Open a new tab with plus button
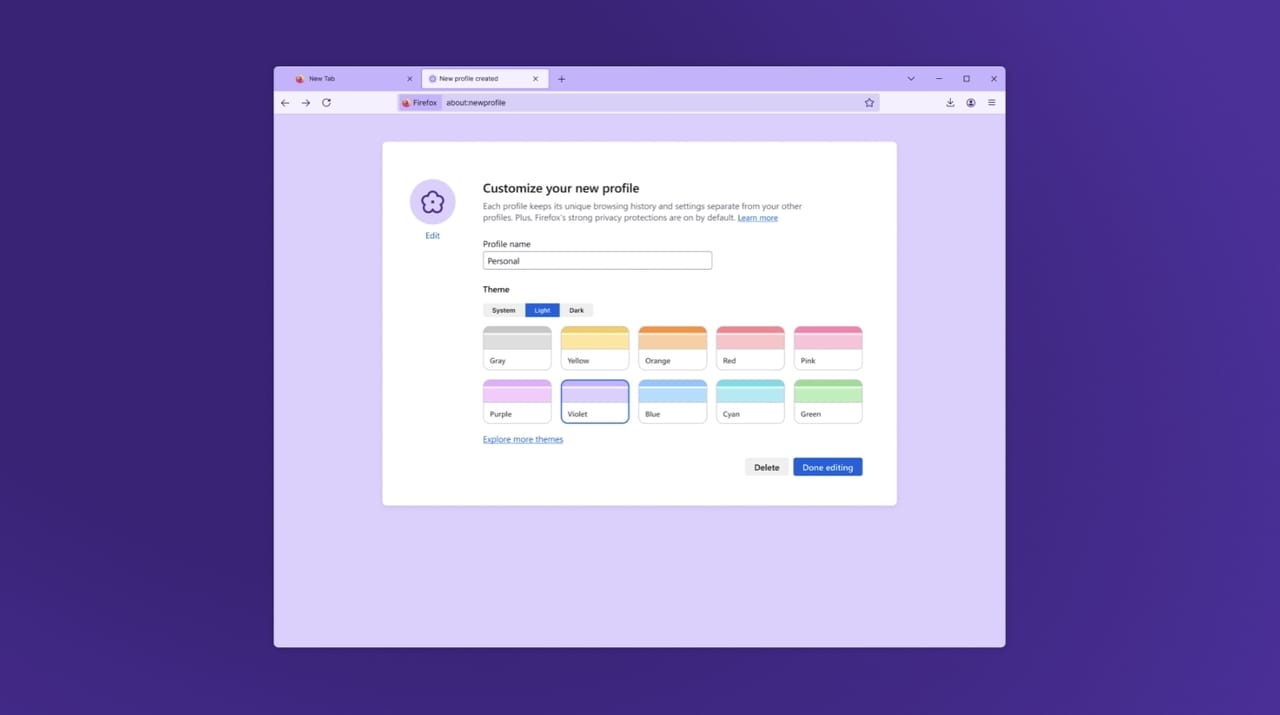Image resolution: width=1280 pixels, height=715 pixels. pos(561,79)
